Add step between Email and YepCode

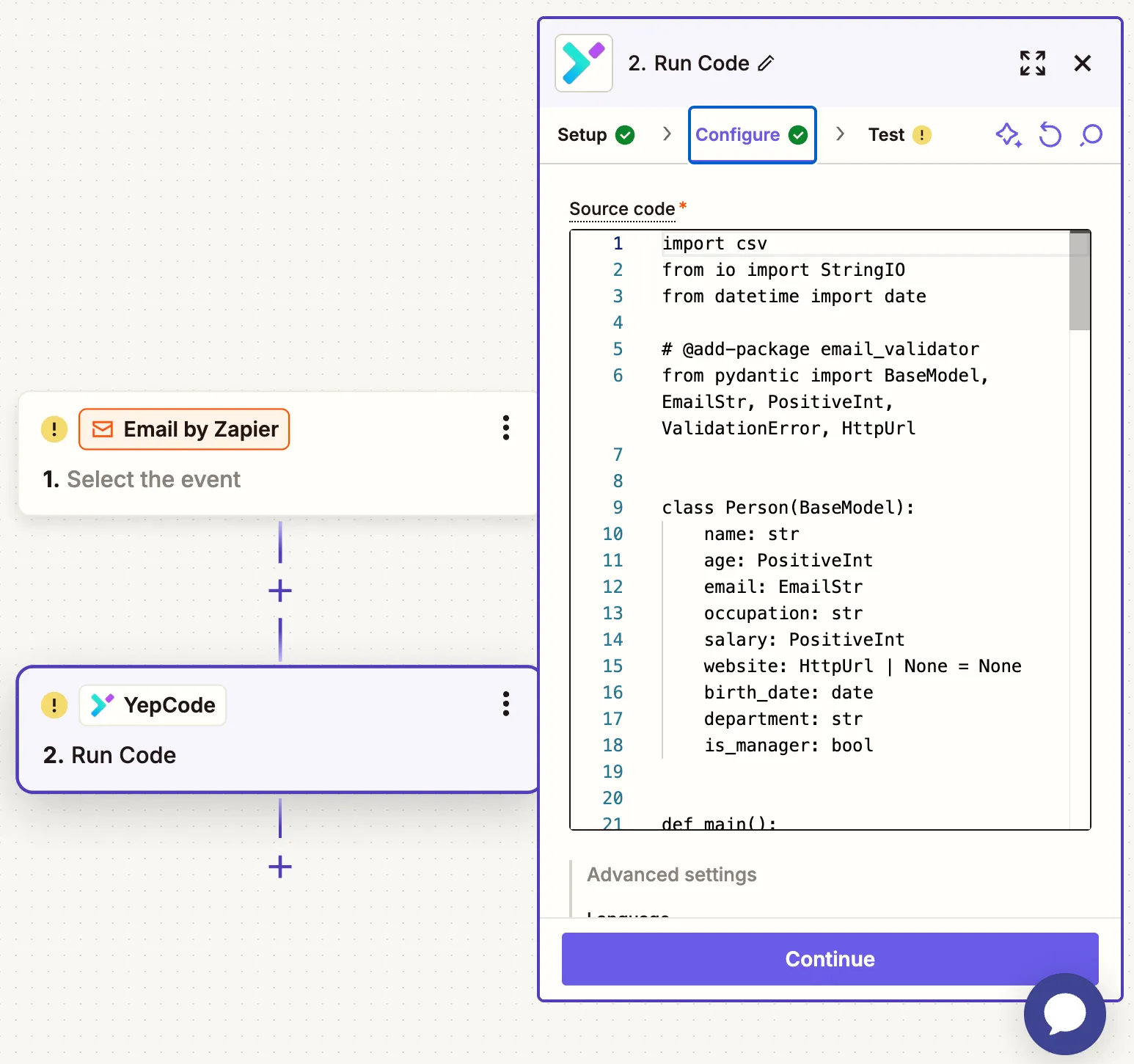coord(280,591)
